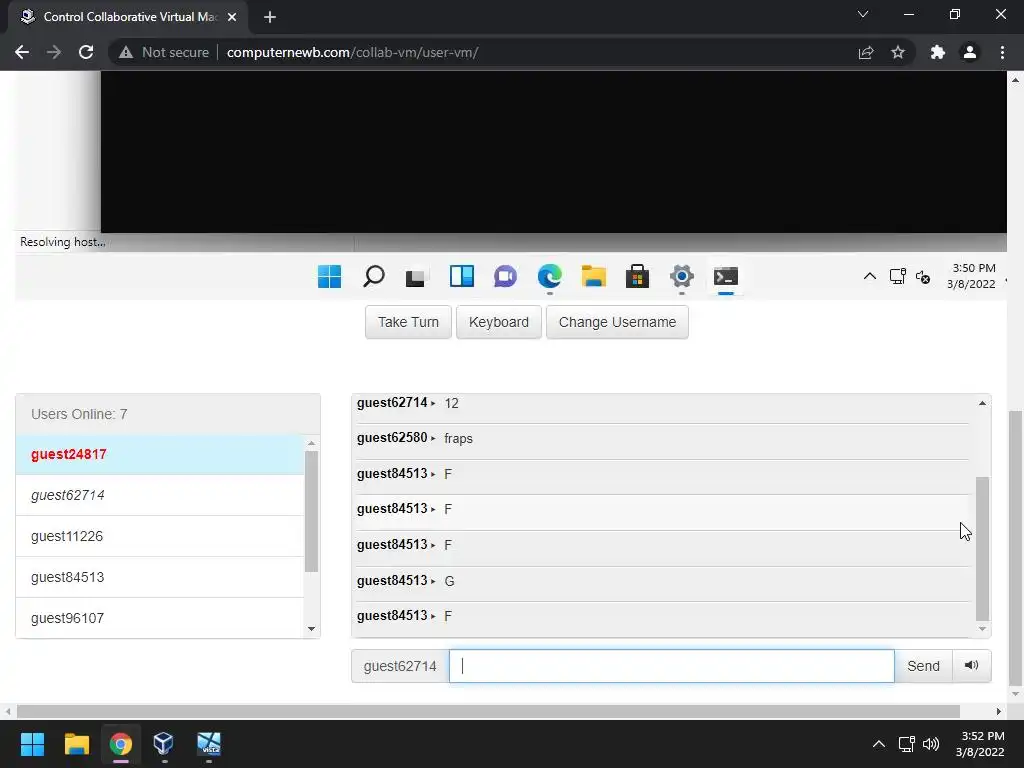Click the VM's network tray icon
The height and width of the screenshot is (768, 1024).
pos(898,276)
